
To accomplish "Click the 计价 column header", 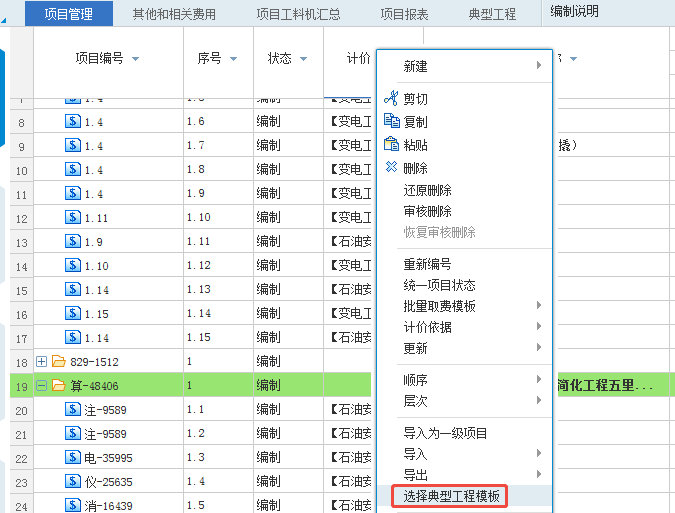I will click(x=358, y=58).
